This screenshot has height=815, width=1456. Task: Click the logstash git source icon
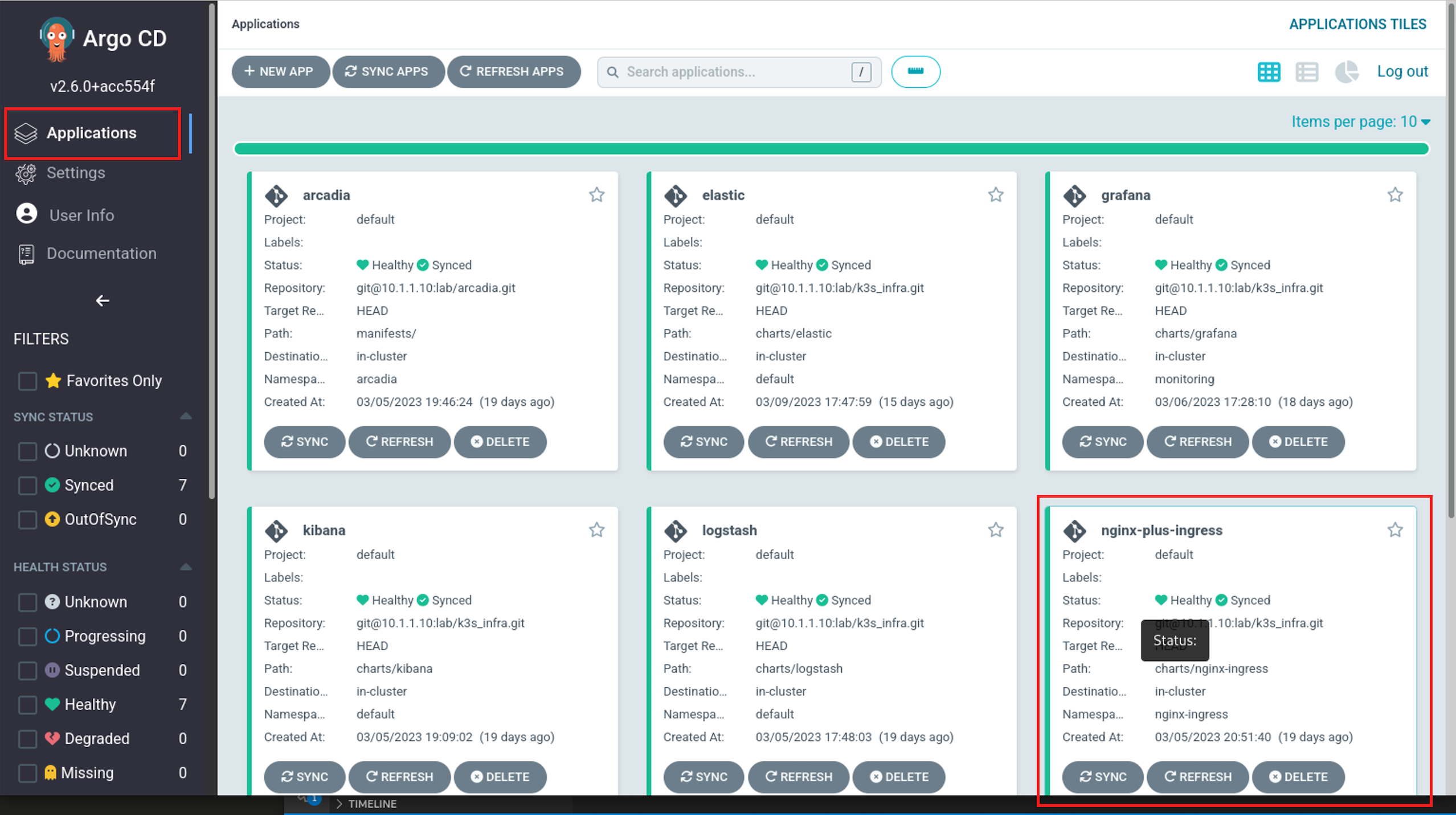click(676, 531)
